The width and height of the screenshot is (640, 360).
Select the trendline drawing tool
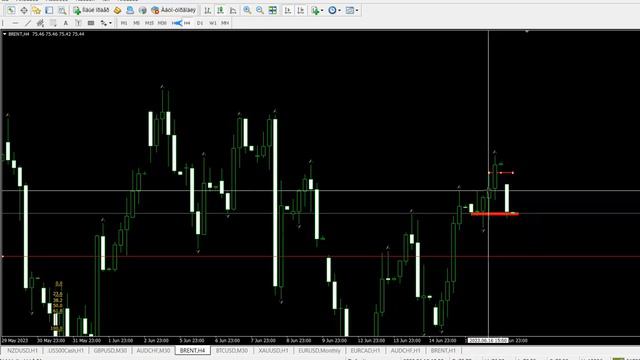pyautogui.click(x=28, y=23)
